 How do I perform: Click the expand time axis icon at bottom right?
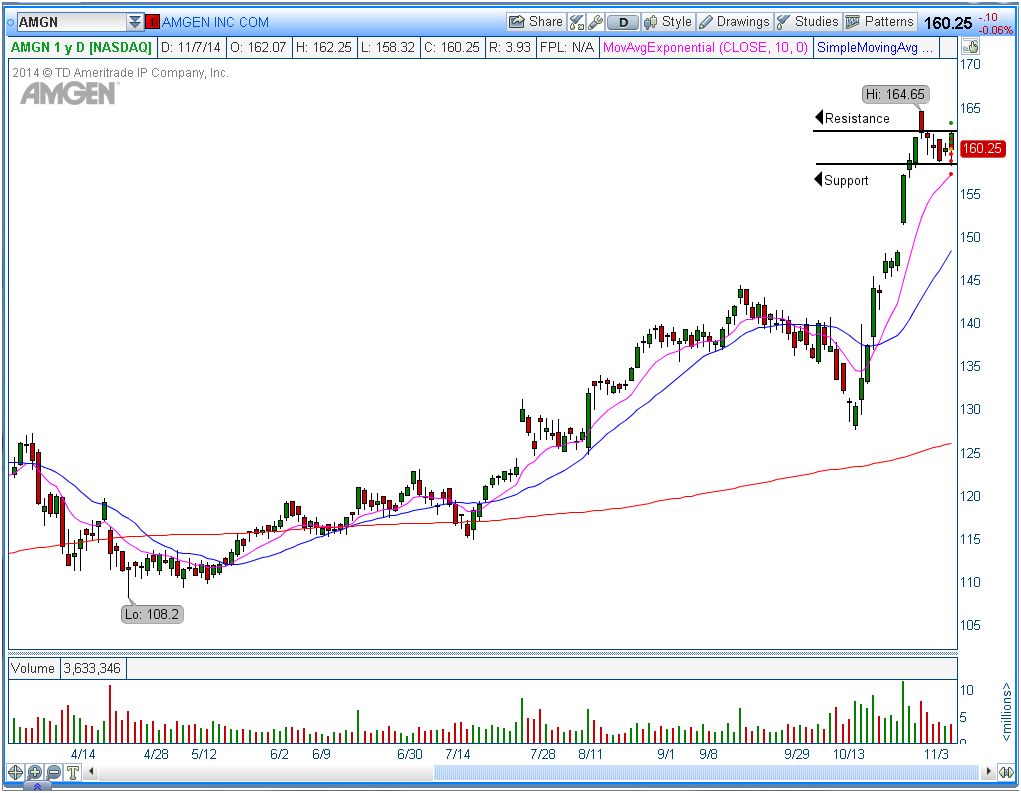click(x=1007, y=773)
